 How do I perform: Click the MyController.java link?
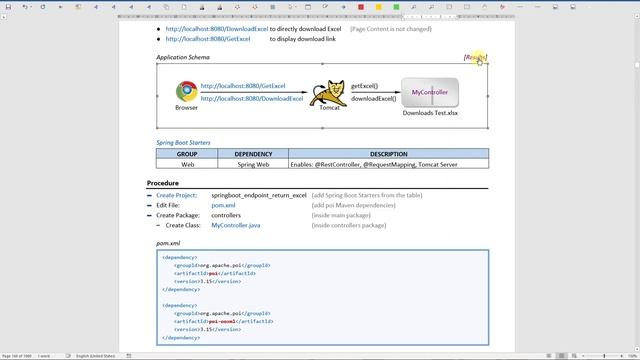[x=236, y=225]
